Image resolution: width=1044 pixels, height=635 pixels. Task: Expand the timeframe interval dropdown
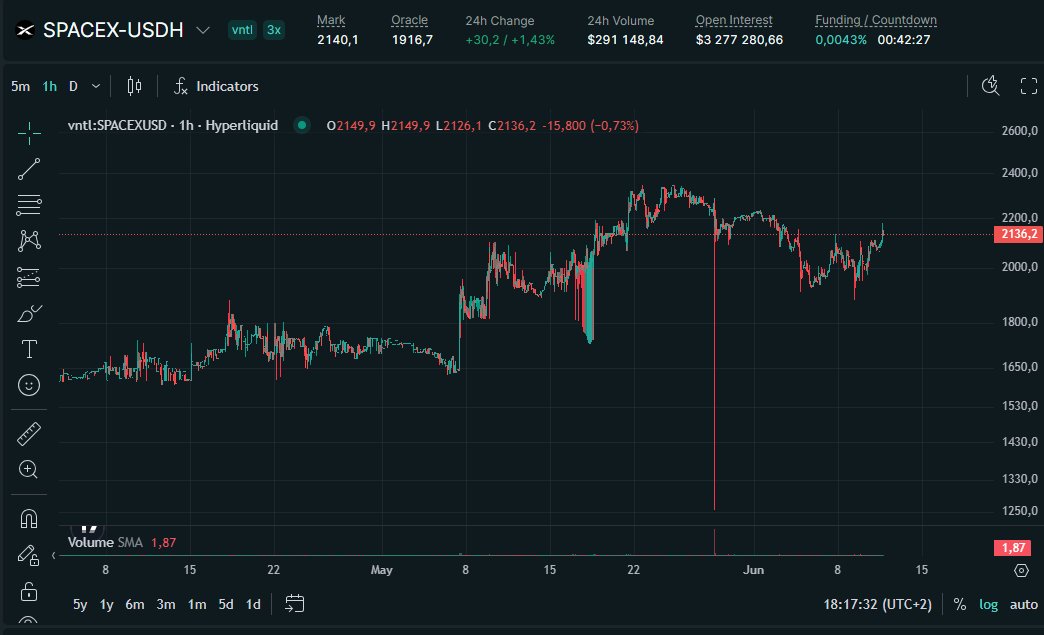tap(96, 86)
